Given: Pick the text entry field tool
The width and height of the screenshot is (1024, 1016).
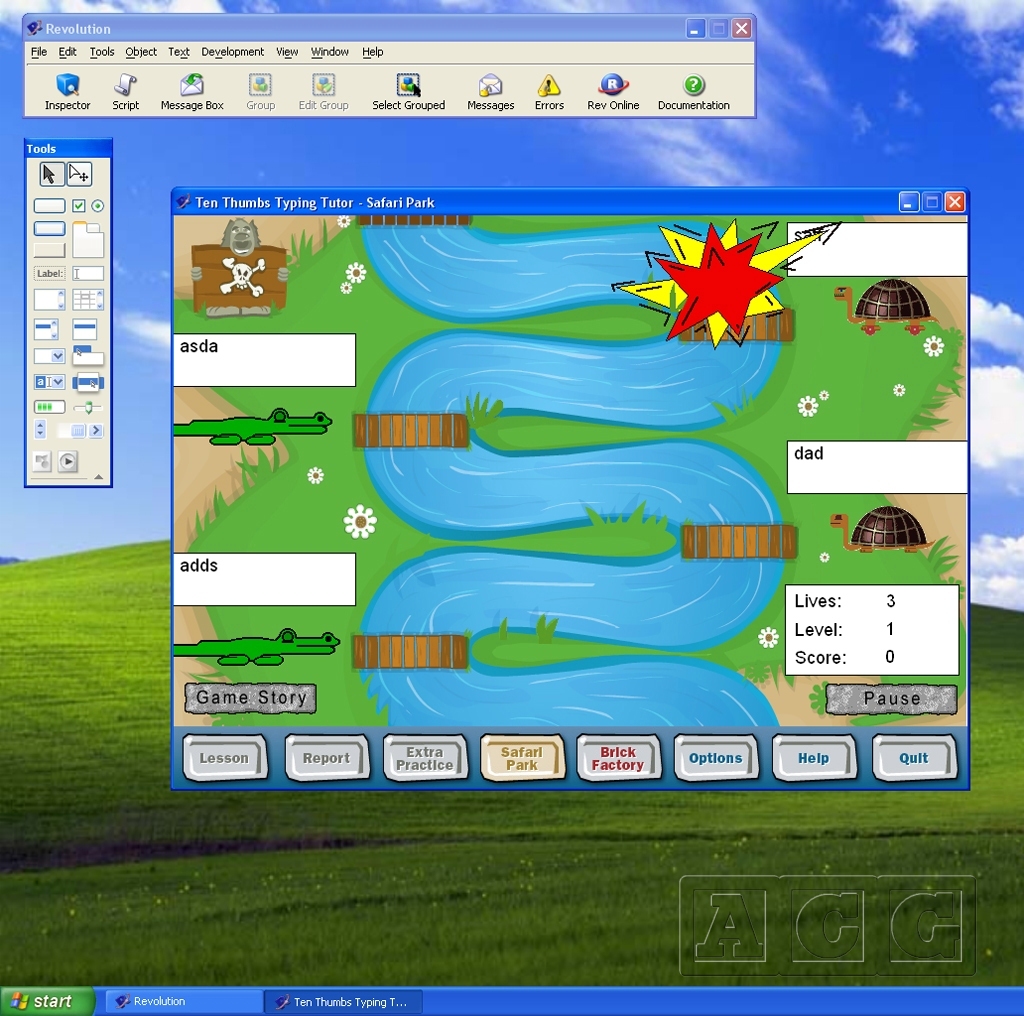Looking at the screenshot, I should (x=88, y=274).
